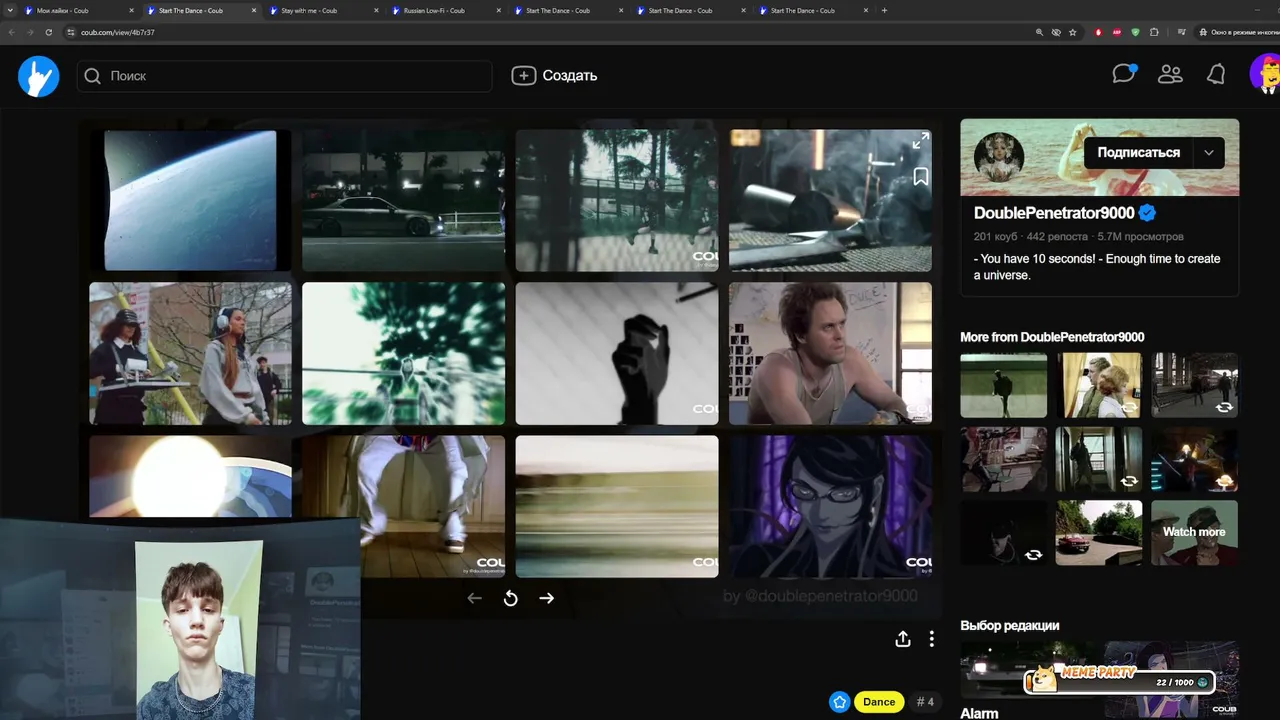Click the Подписаться subscribe button
The image size is (1280, 720).
(1138, 152)
